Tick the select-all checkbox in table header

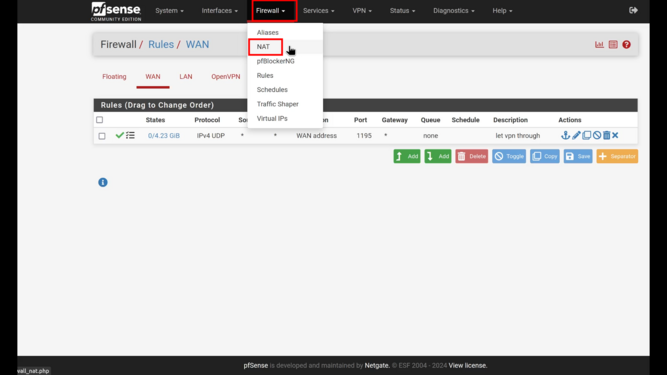100,120
